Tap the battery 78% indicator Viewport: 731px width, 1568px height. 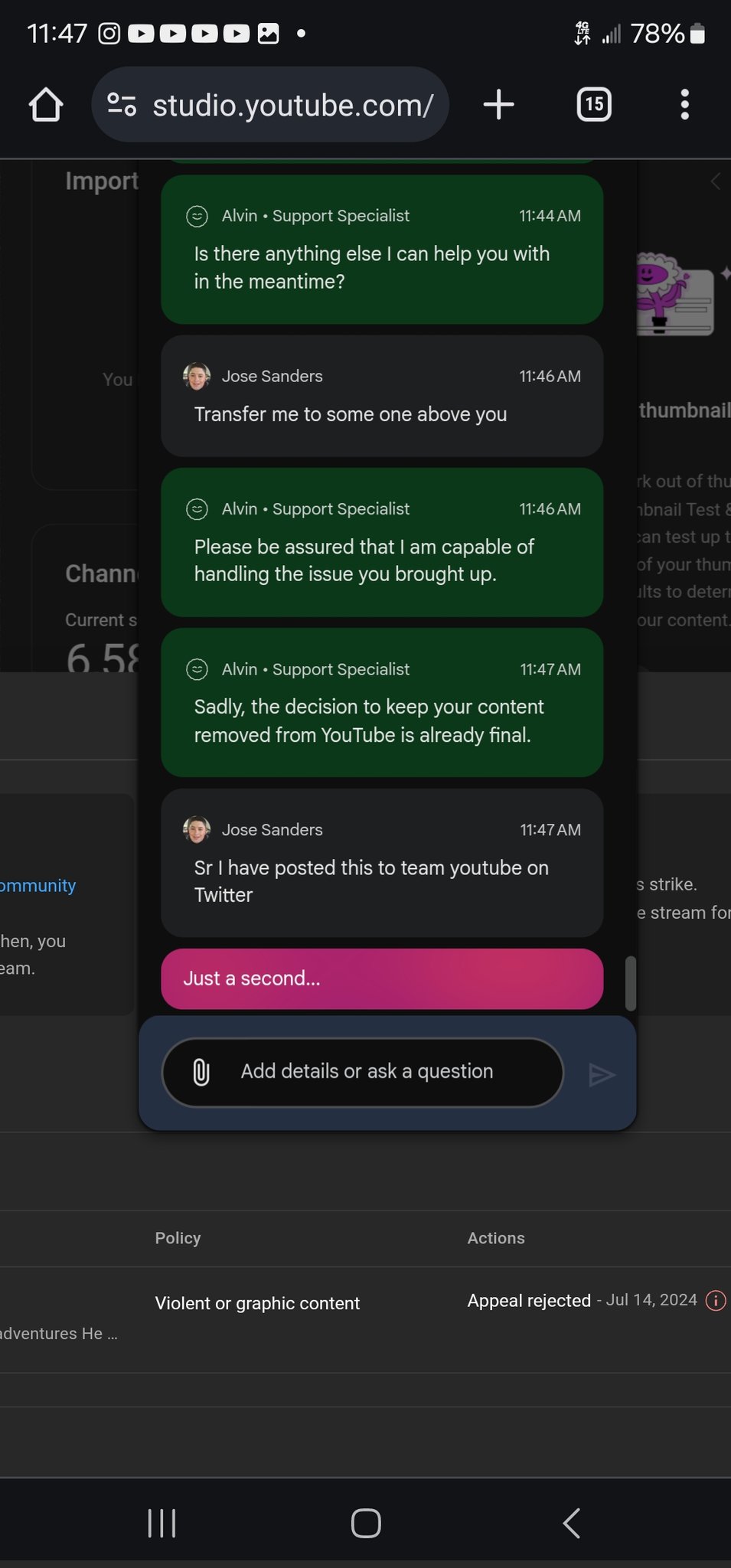click(667, 34)
